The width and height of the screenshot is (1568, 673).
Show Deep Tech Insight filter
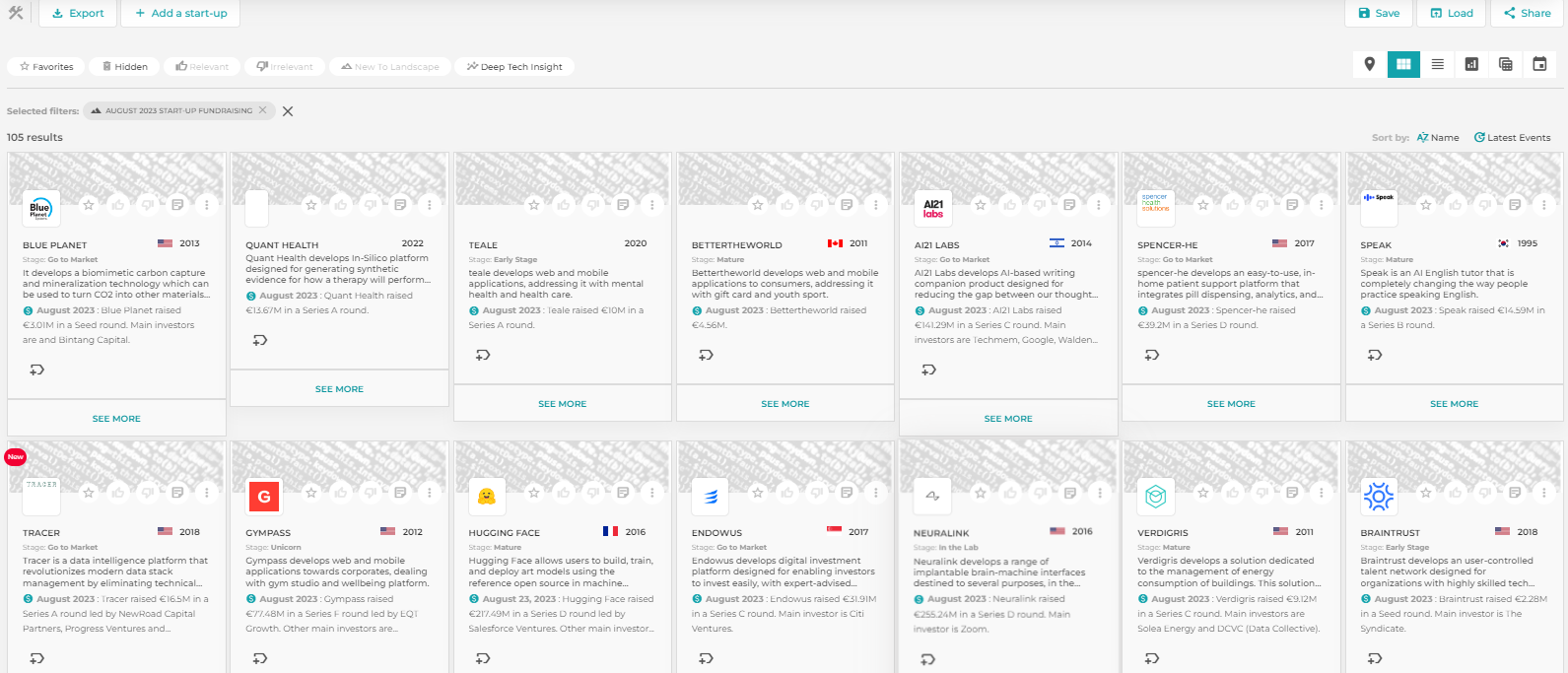coord(514,67)
